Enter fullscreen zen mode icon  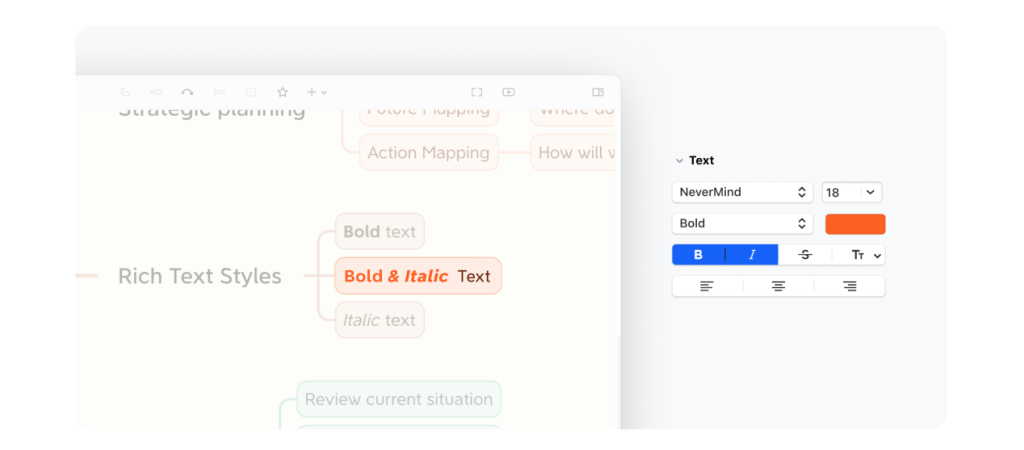[x=477, y=92]
